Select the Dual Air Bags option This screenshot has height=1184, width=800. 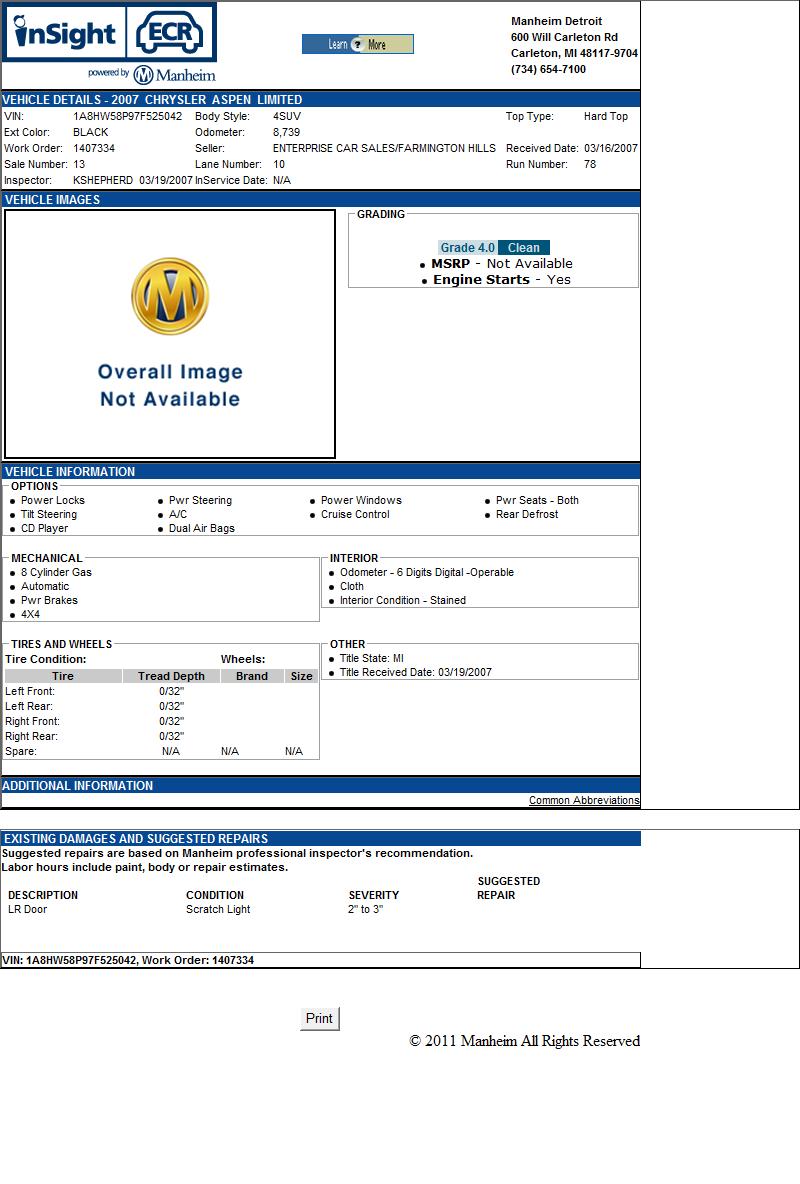point(202,529)
